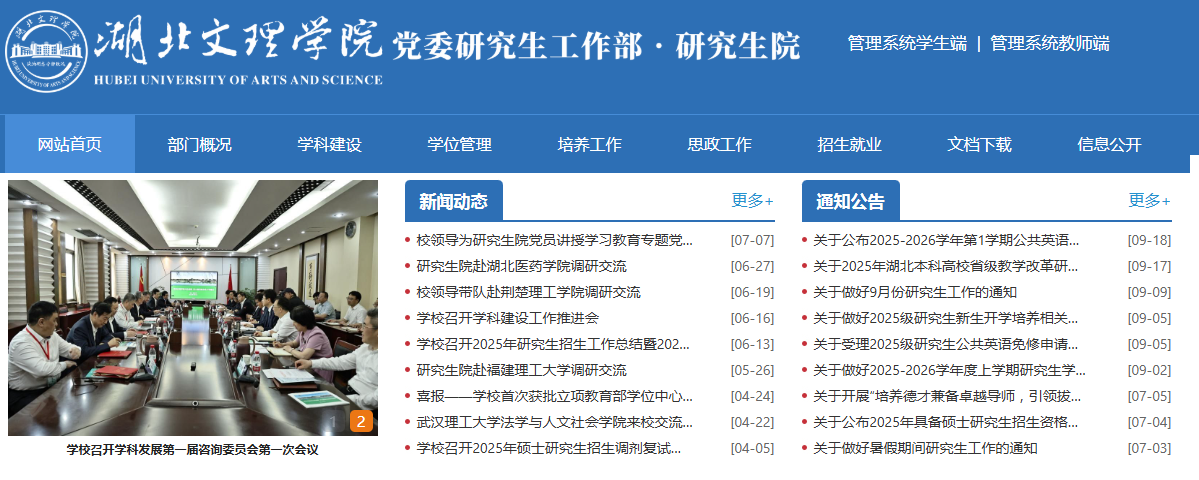Open the 培养工作 menu
The image size is (1199, 480).
click(589, 144)
